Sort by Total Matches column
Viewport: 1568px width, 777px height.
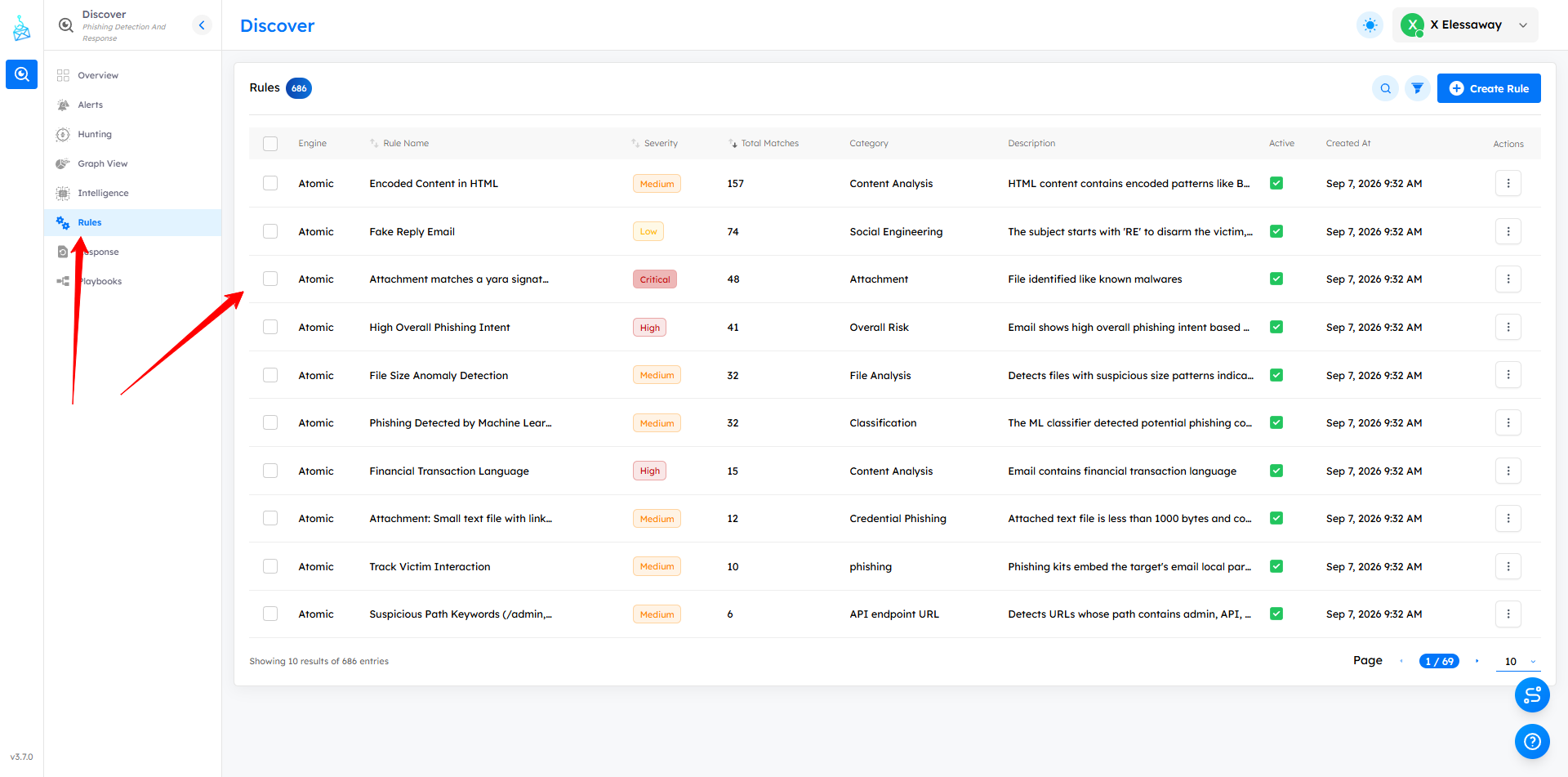(764, 143)
